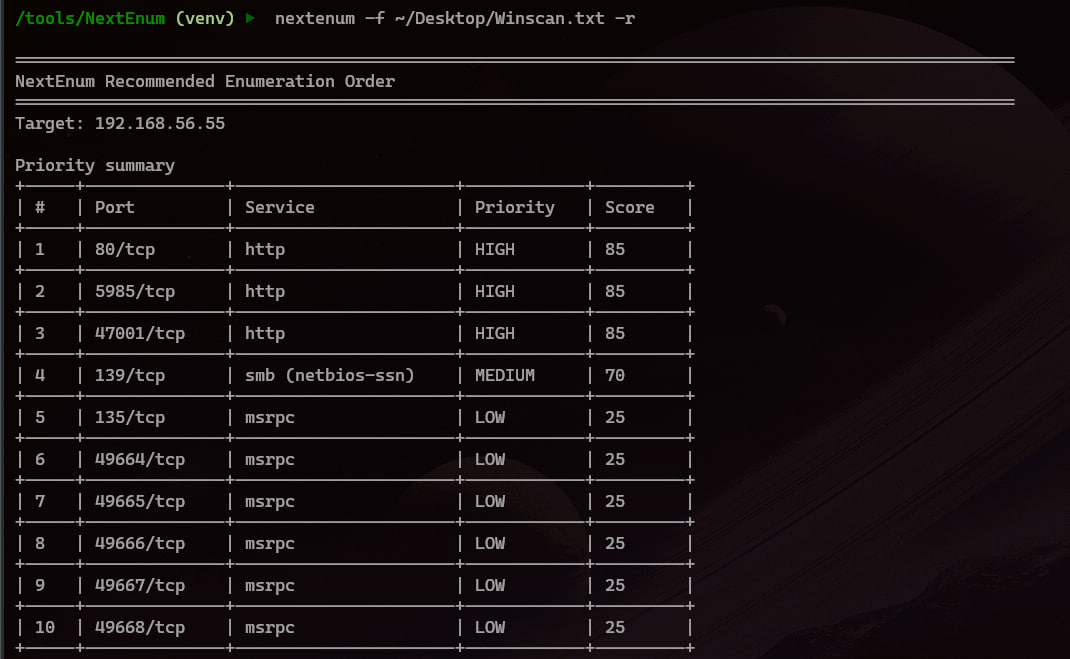Click HIGH priority in the 80/tcp row
Screen dimensions: 1070x659
click(495, 250)
